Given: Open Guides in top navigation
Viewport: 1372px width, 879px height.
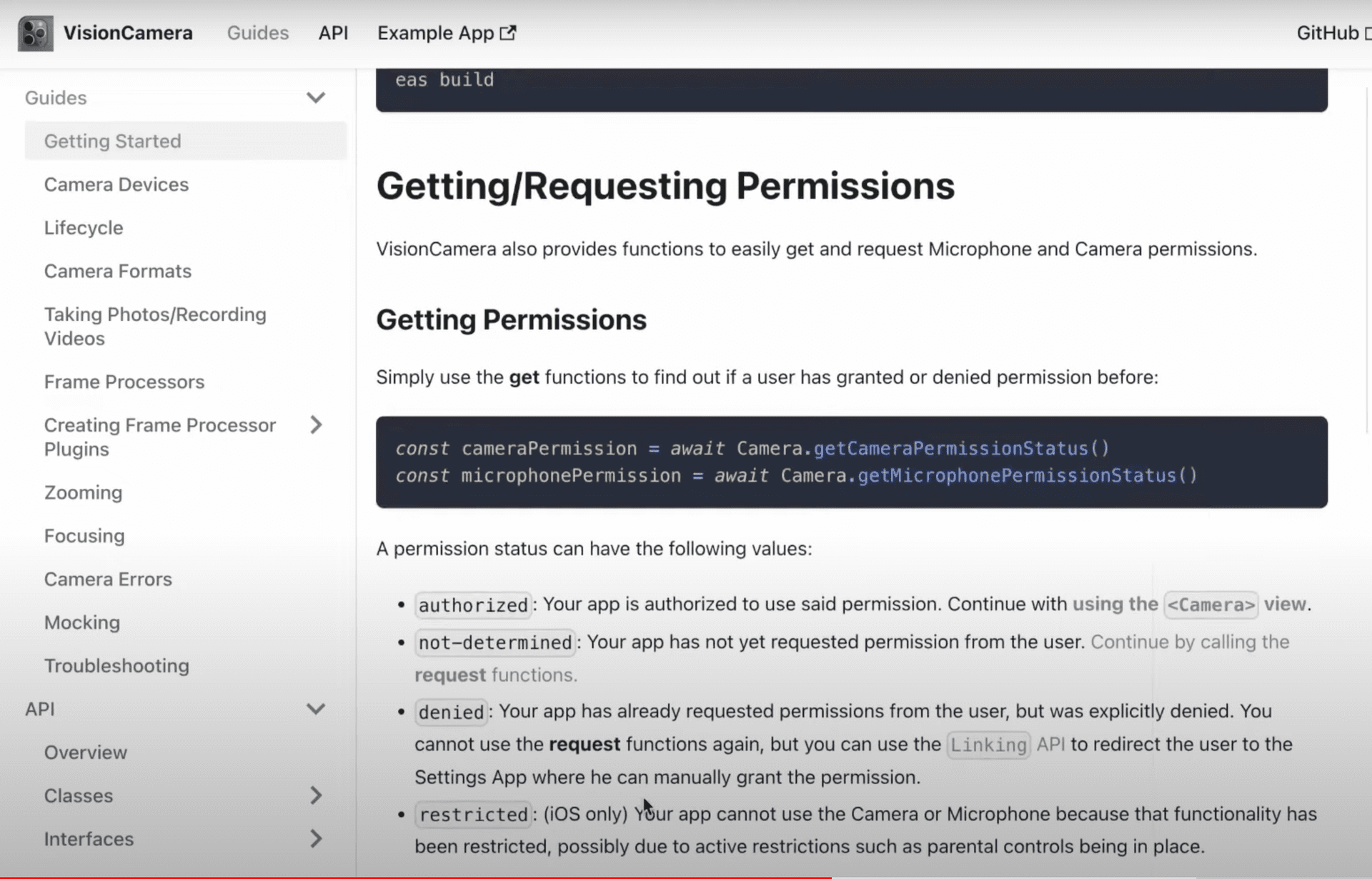Looking at the screenshot, I should (257, 33).
